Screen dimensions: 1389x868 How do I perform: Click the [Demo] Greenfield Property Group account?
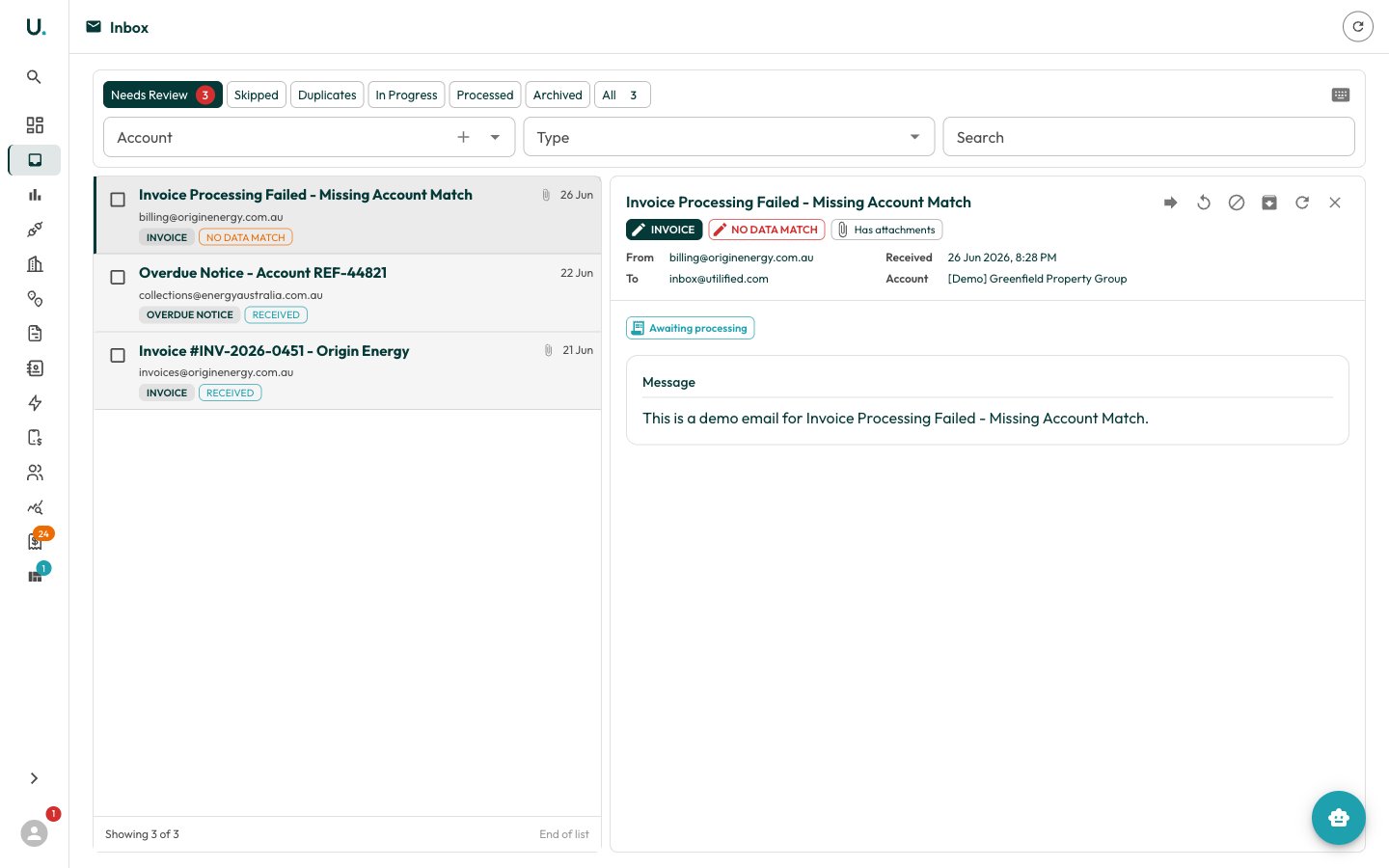tap(1037, 279)
